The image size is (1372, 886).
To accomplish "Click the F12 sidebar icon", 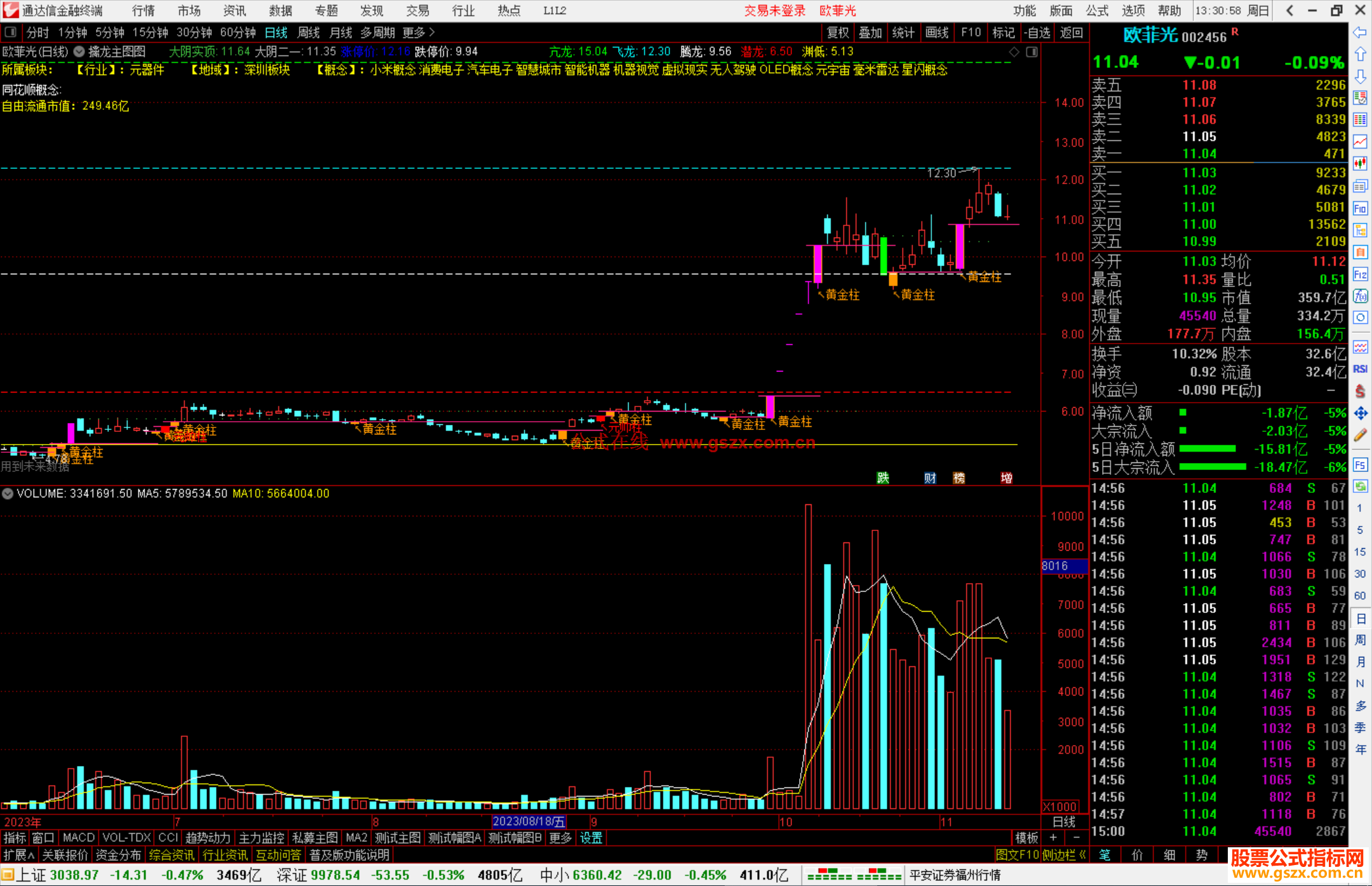I will [x=1360, y=274].
